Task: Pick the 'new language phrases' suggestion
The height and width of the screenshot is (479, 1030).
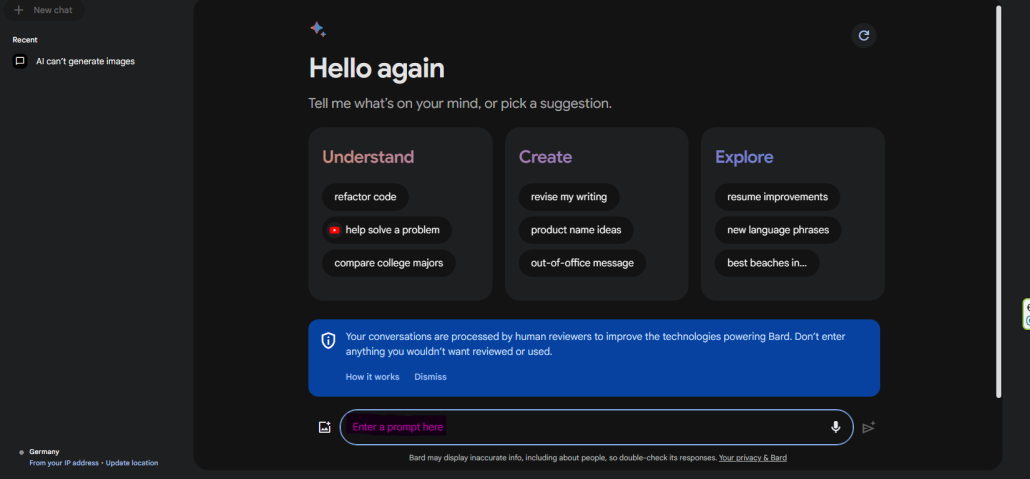Action: coord(778,230)
